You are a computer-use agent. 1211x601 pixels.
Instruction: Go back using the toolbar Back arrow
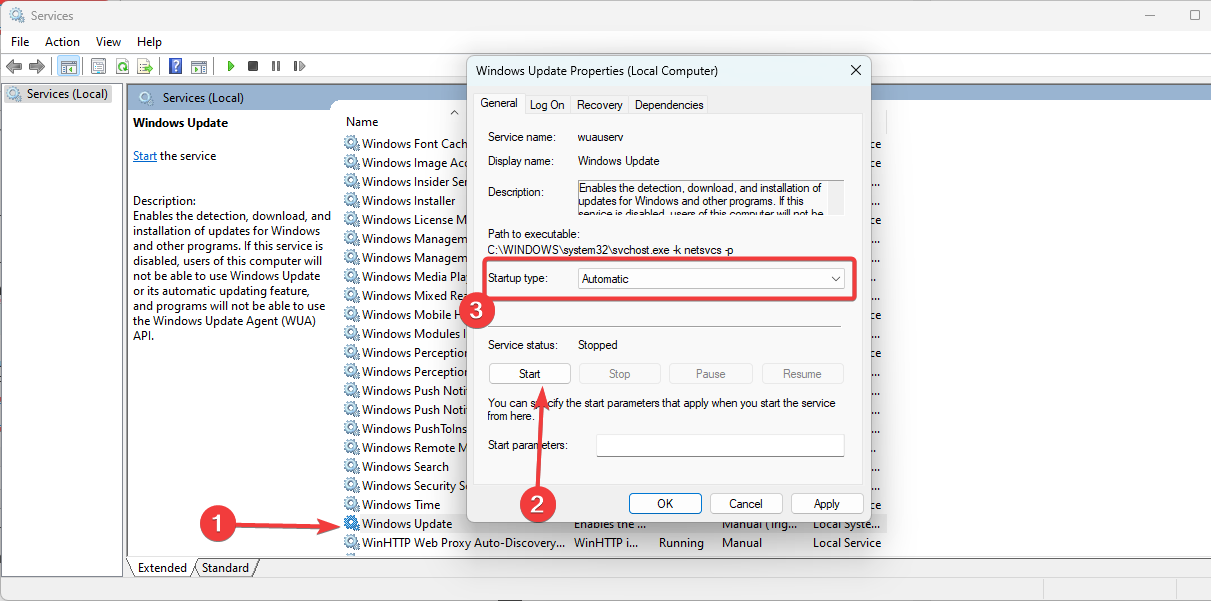(x=14, y=66)
